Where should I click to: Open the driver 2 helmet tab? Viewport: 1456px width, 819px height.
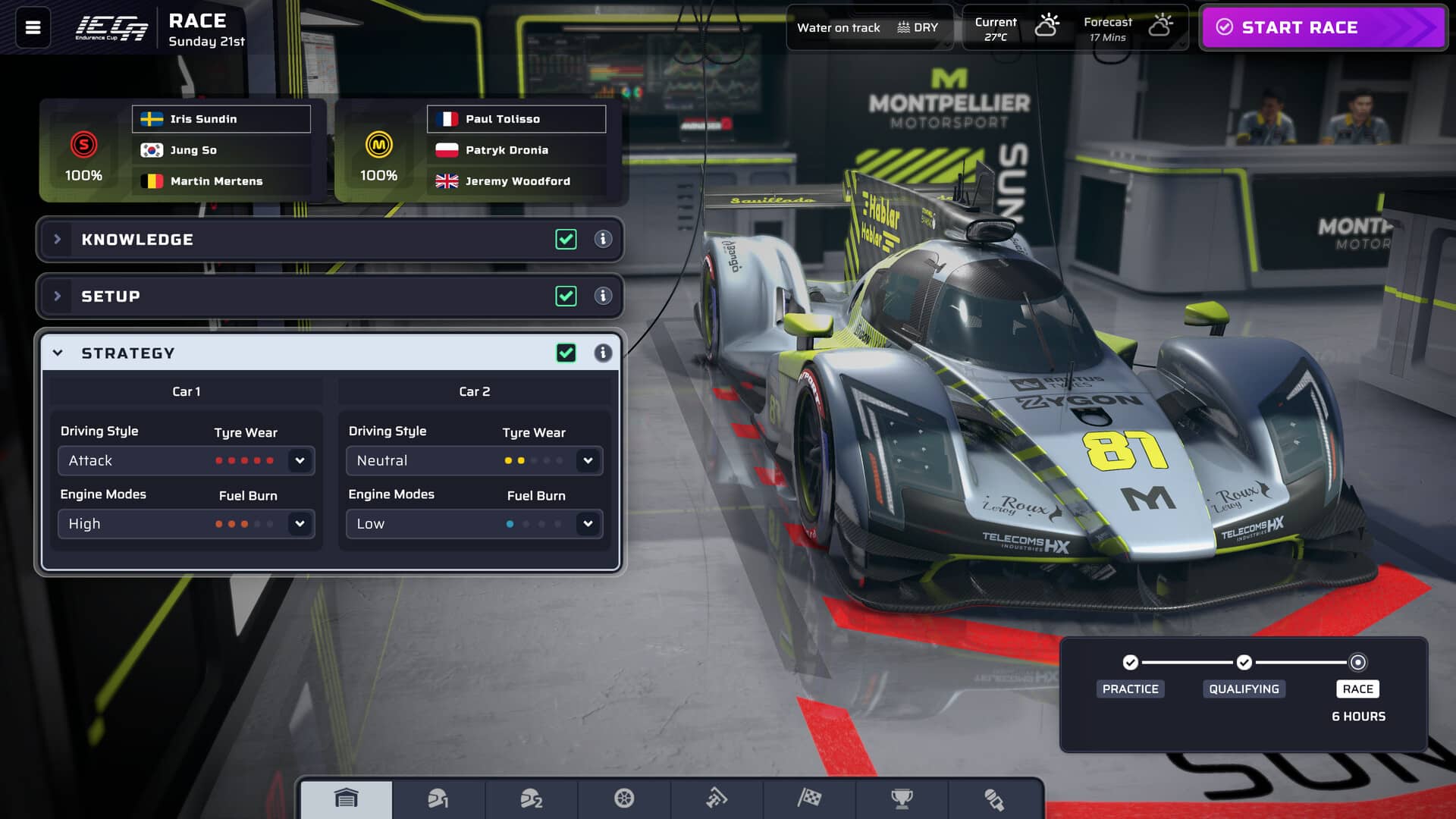coord(531,799)
